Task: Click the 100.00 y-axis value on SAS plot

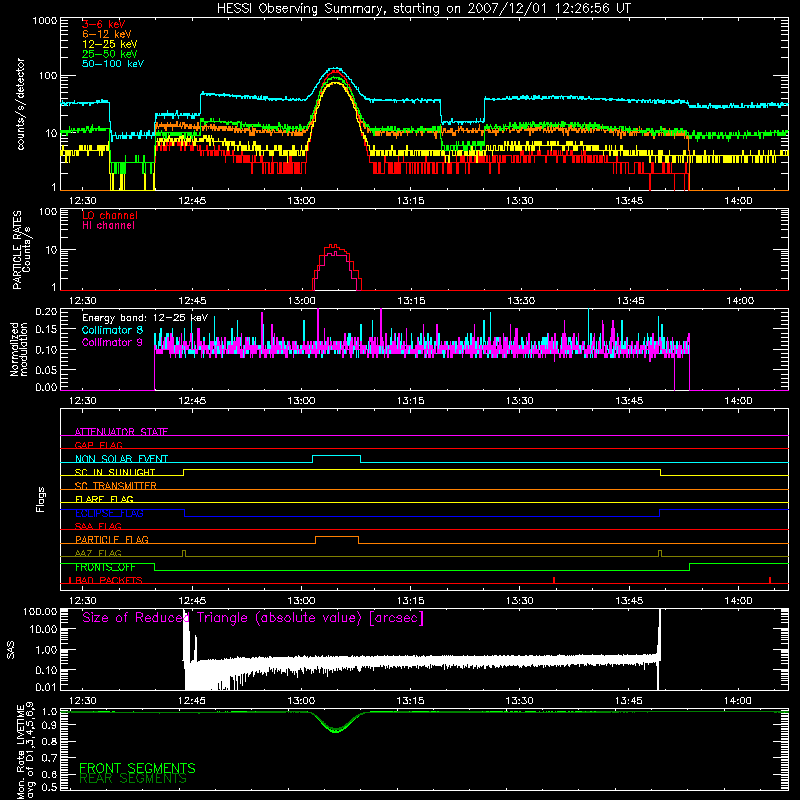Action: 40,611
